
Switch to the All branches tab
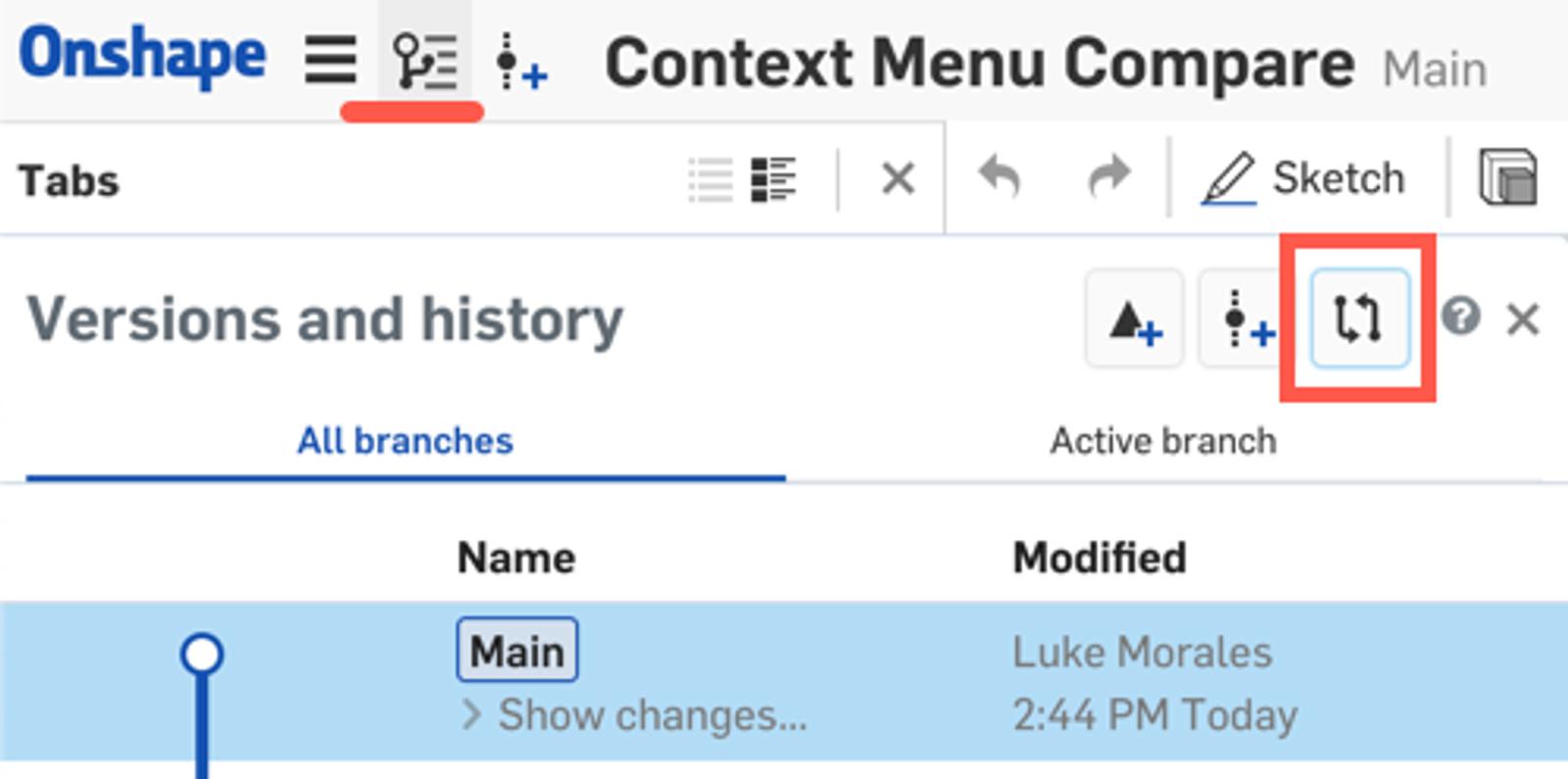tap(405, 442)
